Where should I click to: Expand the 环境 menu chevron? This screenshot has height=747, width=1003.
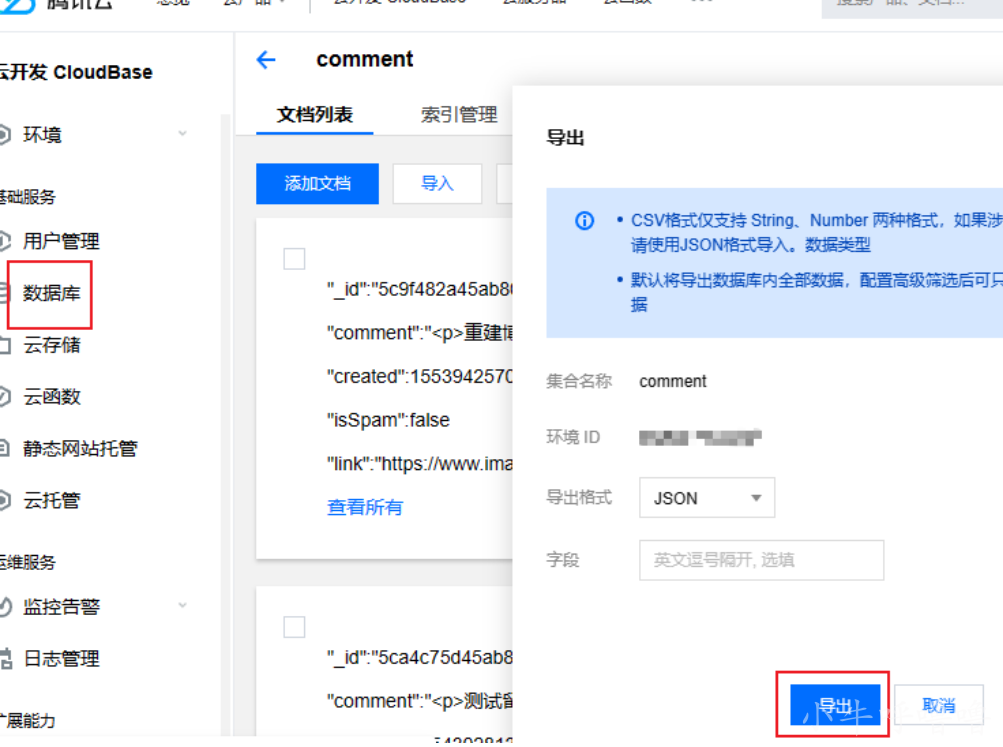point(182,134)
